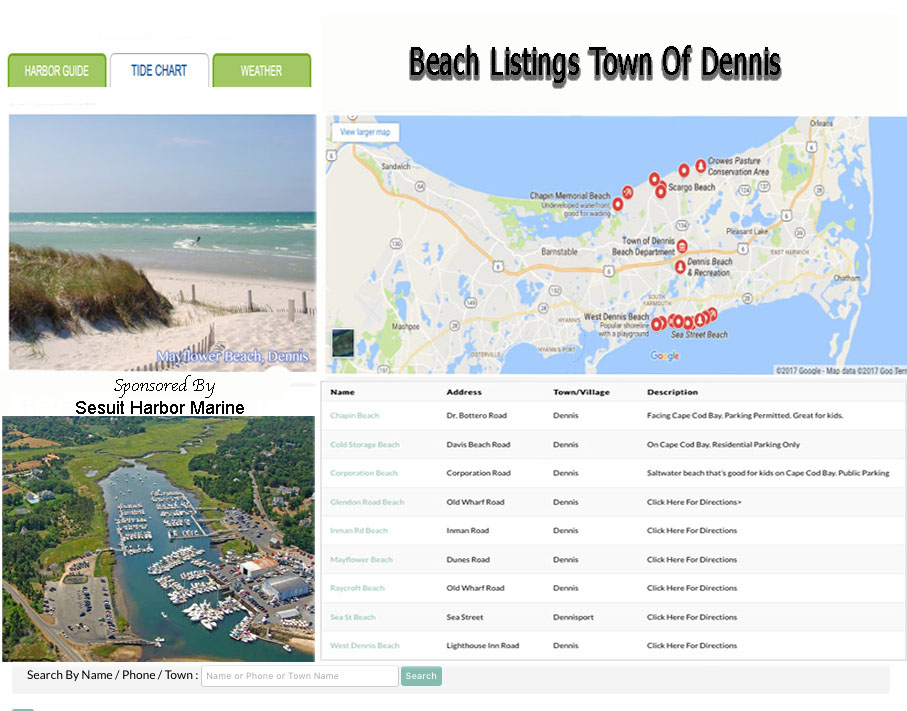Image resolution: width=907 pixels, height=711 pixels.
Task: Click the Mayflower Beach name link
Action: coord(362,560)
